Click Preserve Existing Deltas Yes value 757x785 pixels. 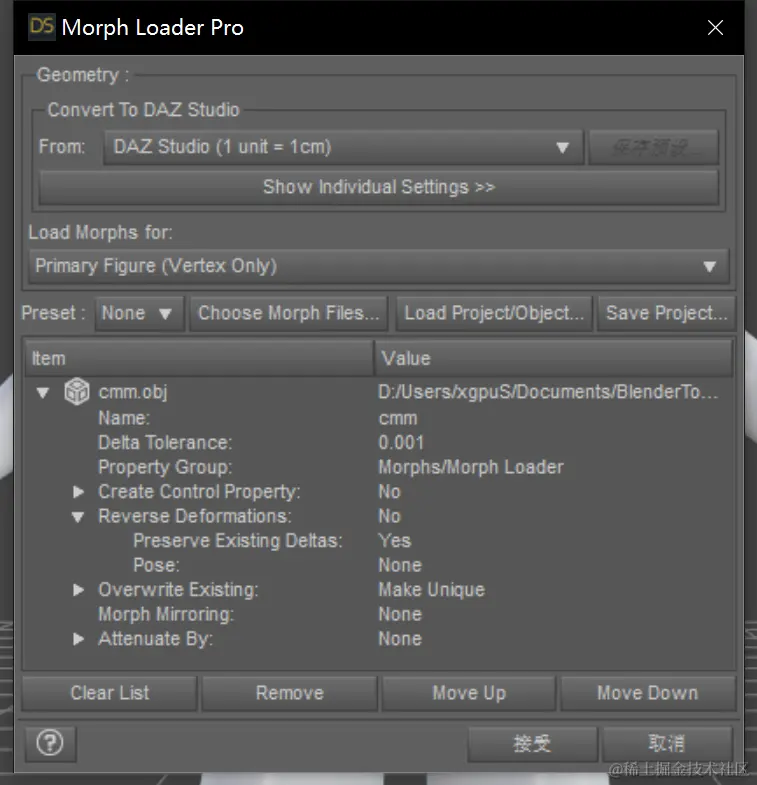(395, 541)
